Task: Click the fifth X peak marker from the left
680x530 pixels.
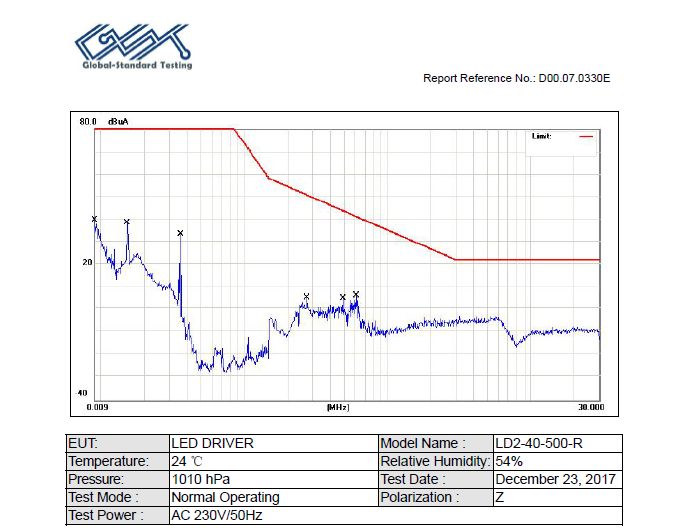Action: [343, 297]
